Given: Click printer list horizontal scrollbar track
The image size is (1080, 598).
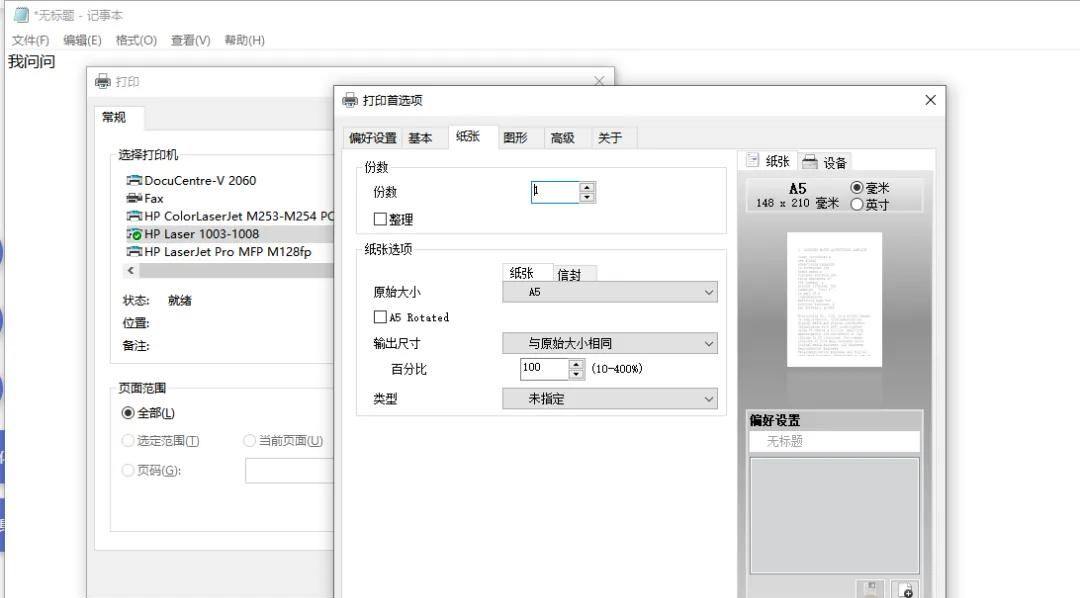Looking at the screenshot, I should pos(236,271).
